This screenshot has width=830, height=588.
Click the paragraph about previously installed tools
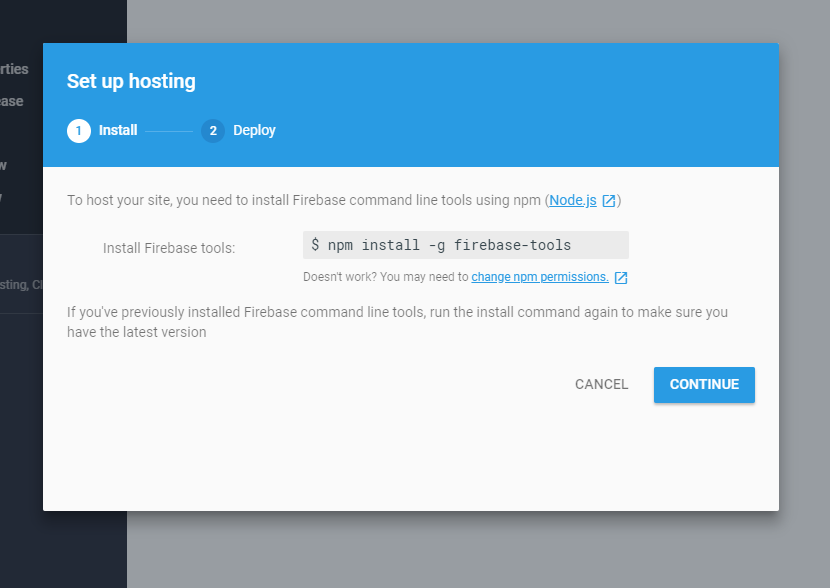point(397,322)
